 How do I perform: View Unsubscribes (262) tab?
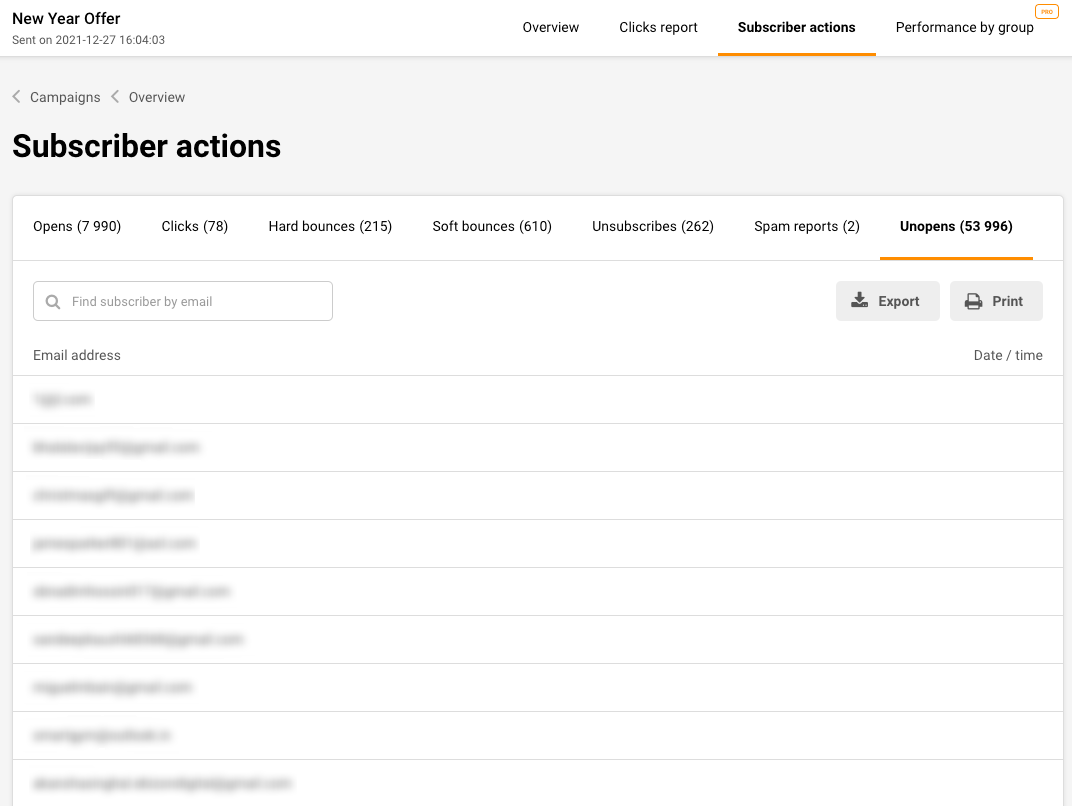653,226
